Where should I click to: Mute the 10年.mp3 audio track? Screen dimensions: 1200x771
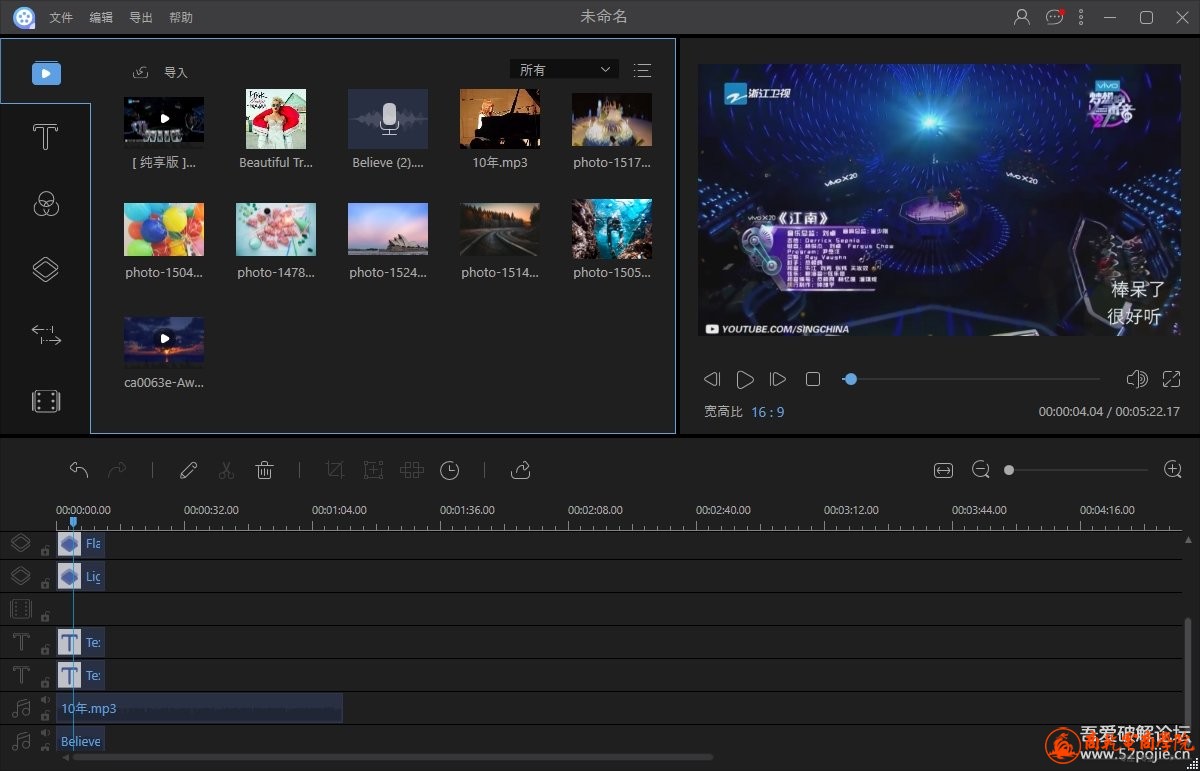pyautogui.click(x=45, y=701)
